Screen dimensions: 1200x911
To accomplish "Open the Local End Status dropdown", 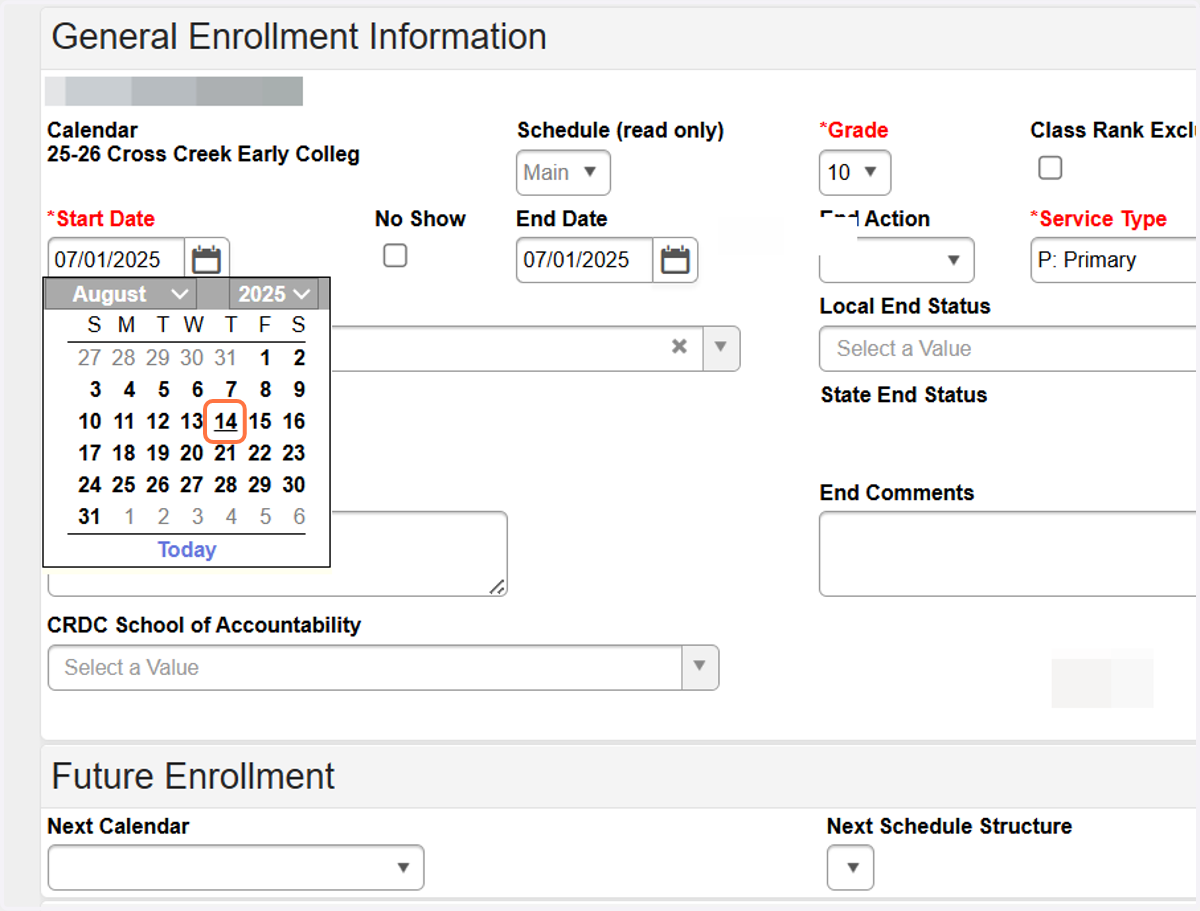I will coord(1009,349).
